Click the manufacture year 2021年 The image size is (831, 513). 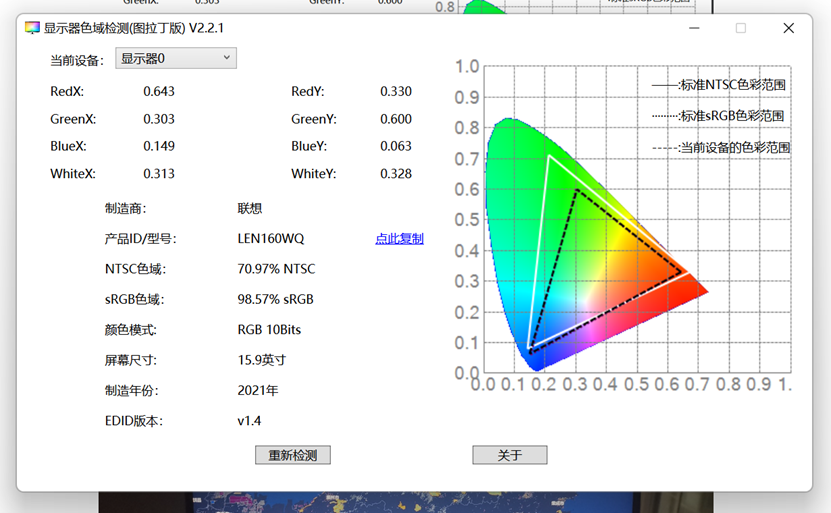pos(258,391)
